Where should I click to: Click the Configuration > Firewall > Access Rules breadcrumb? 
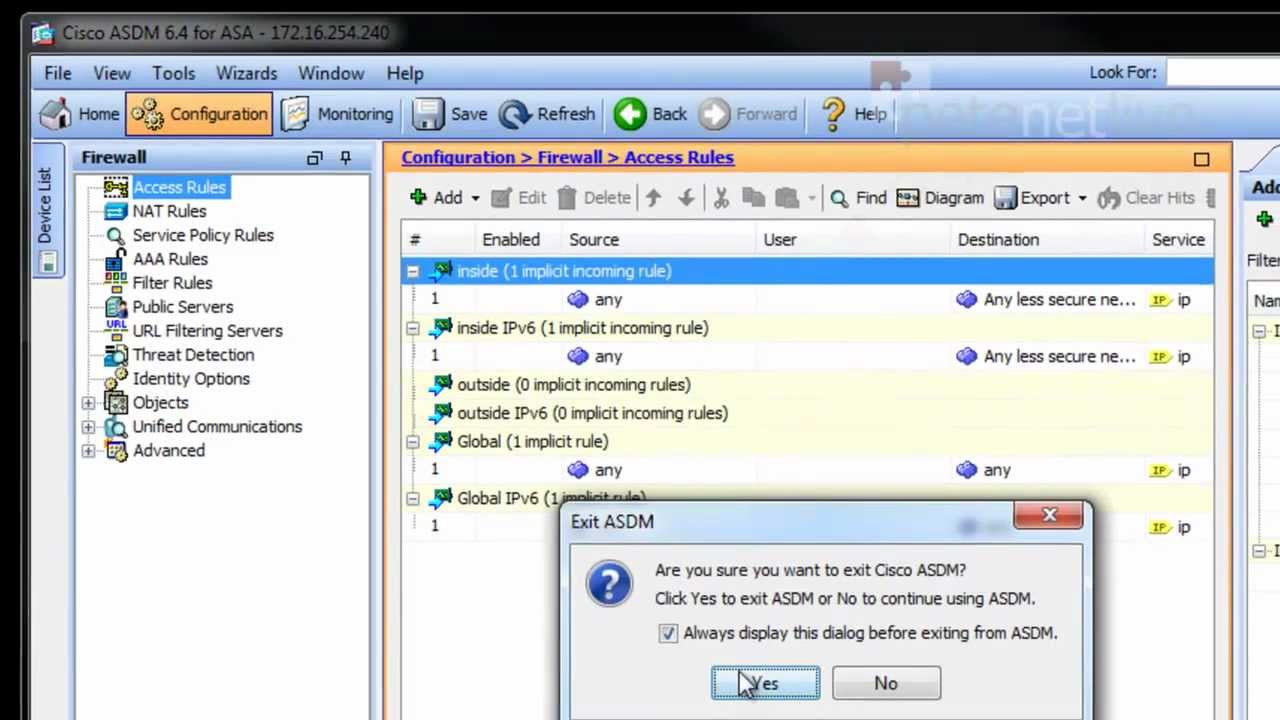coord(567,158)
